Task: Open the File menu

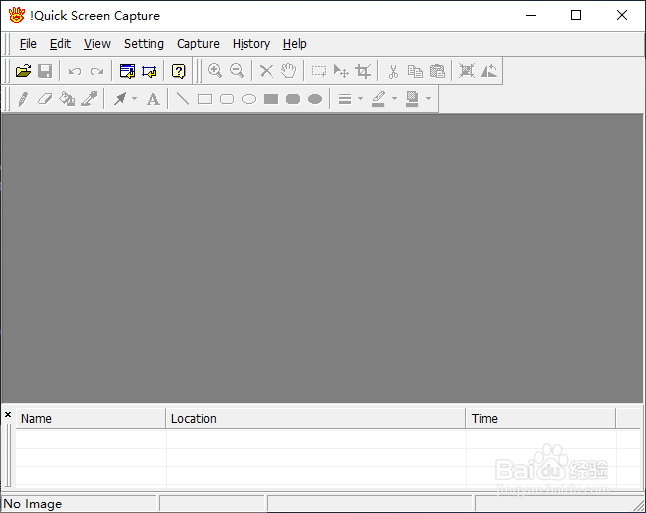Action: tap(28, 44)
